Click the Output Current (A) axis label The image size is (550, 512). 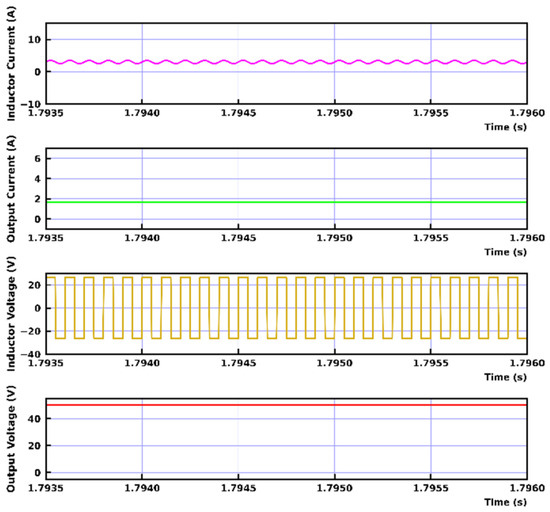[11, 189]
